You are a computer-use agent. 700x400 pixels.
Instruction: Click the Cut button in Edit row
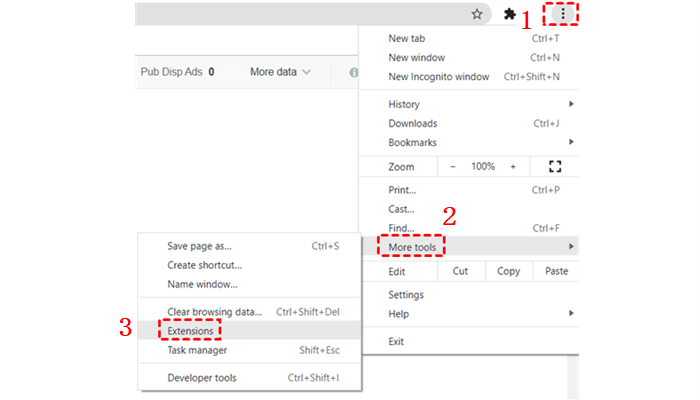pos(460,271)
